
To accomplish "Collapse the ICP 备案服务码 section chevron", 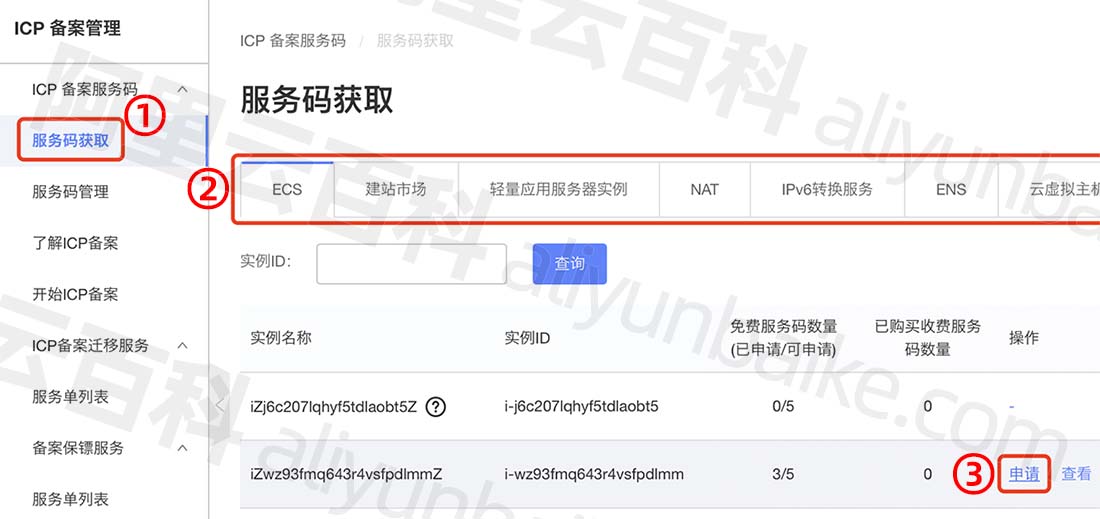I will coord(182,89).
